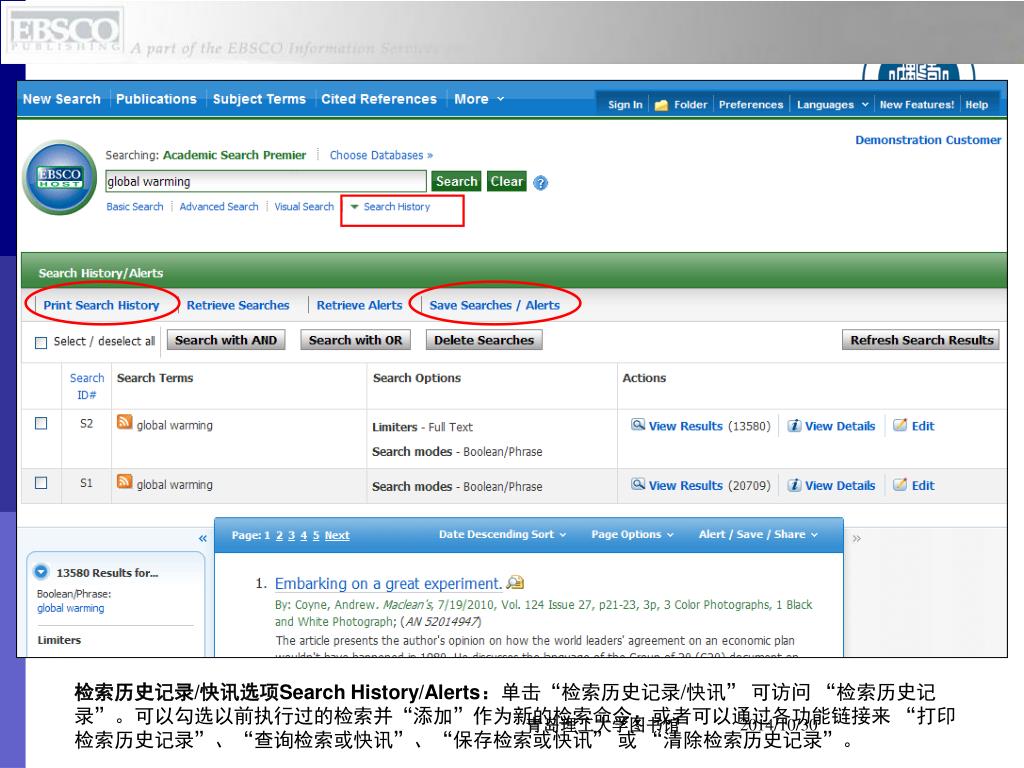This screenshot has width=1024, height=768.
Task: Click Retrieve Alerts link
Action: 359,305
